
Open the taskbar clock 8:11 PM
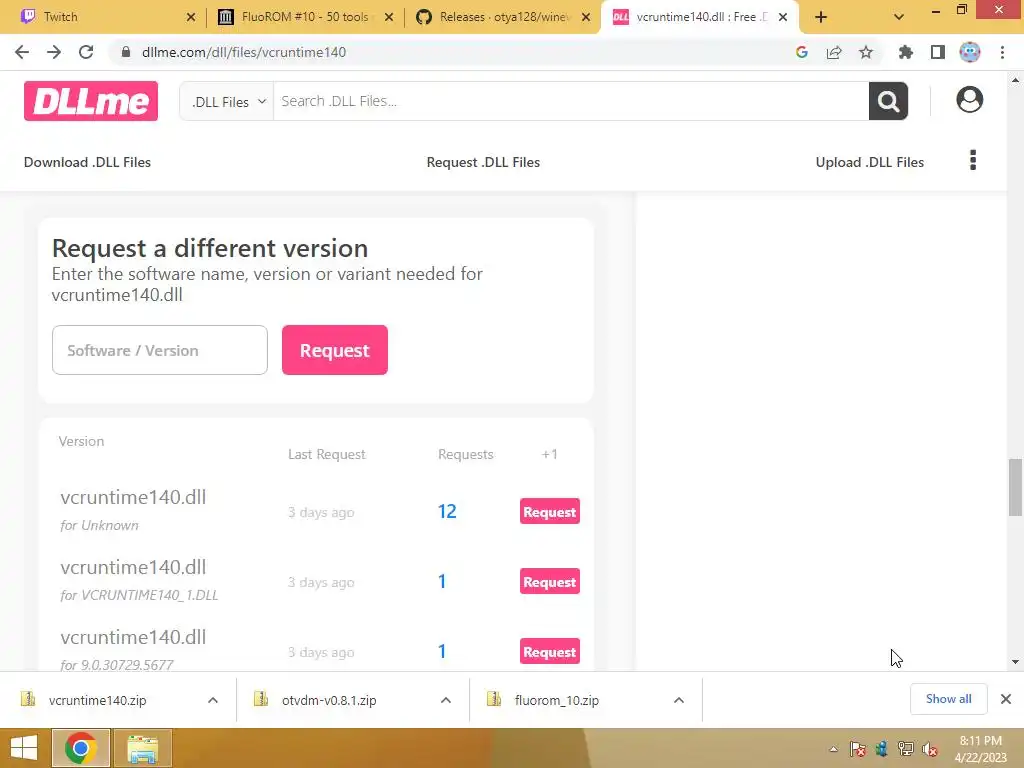(x=980, y=749)
